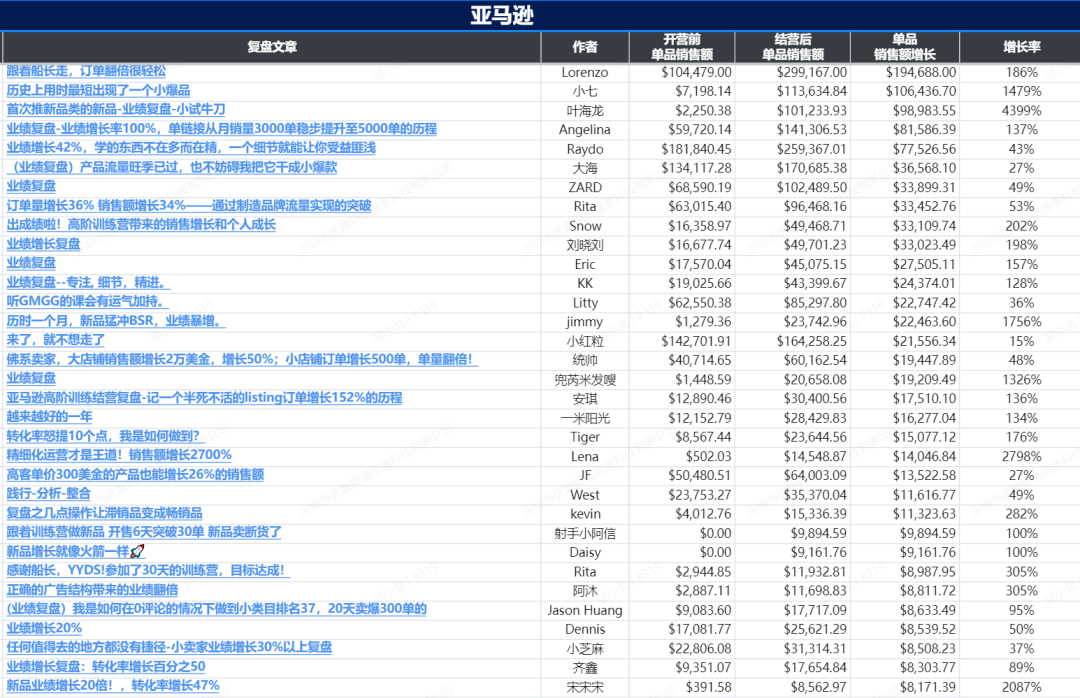The width and height of the screenshot is (1080, 698).
Task: Select the 亚马逊 title cell
Action: 502,15
